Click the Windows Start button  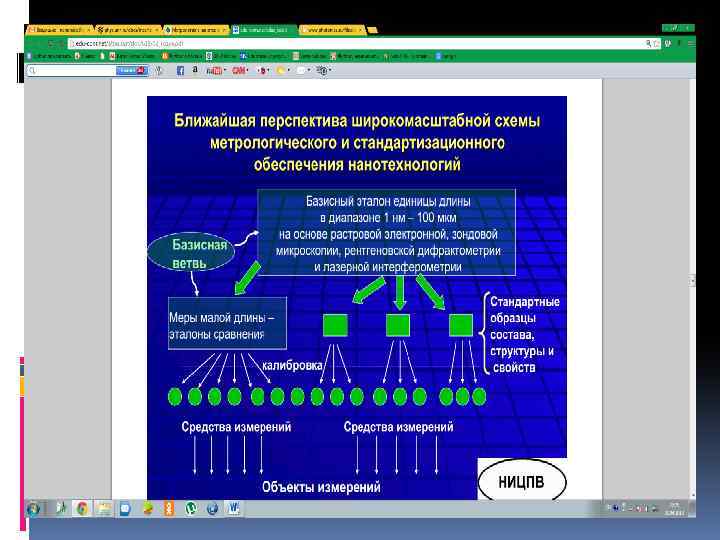point(34,508)
